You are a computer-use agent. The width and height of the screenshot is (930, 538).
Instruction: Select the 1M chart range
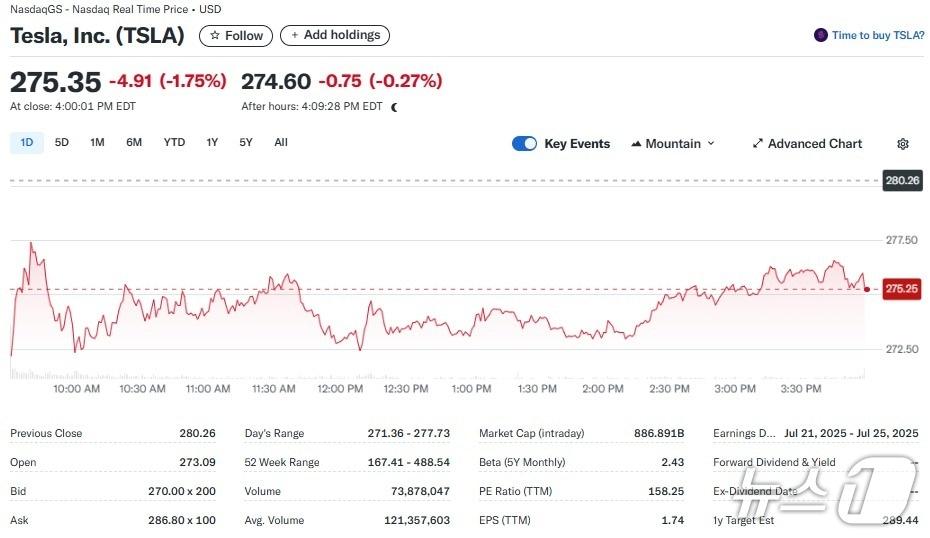97,143
